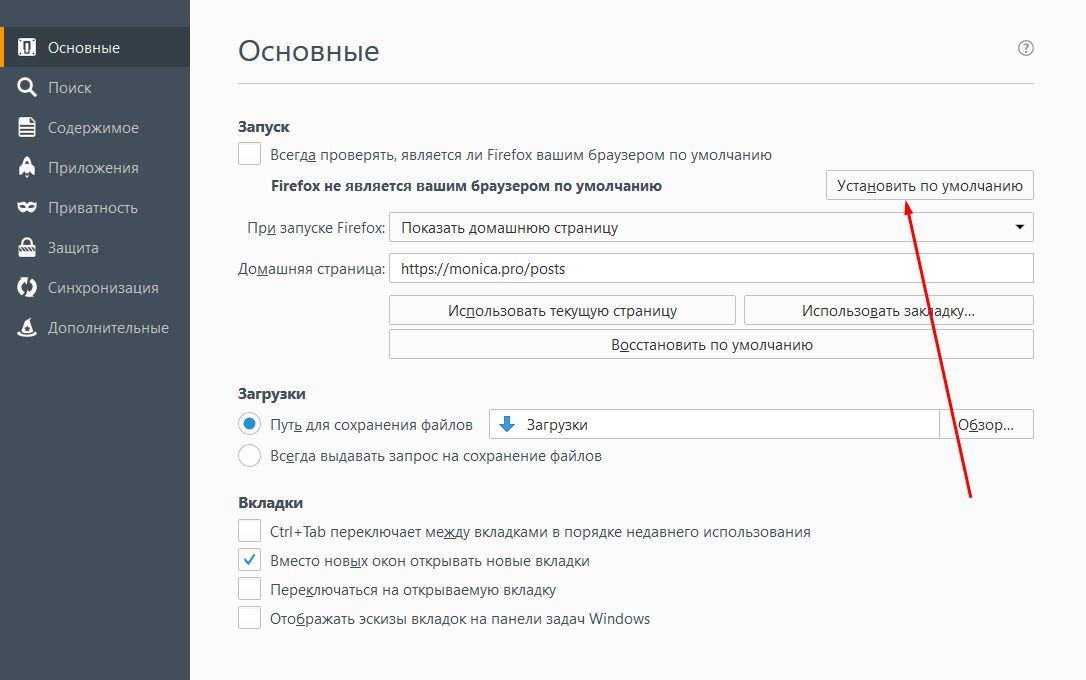This screenshot has width=1086, height=680.
Task: Go to the Защита section
Action: (95, 247)
